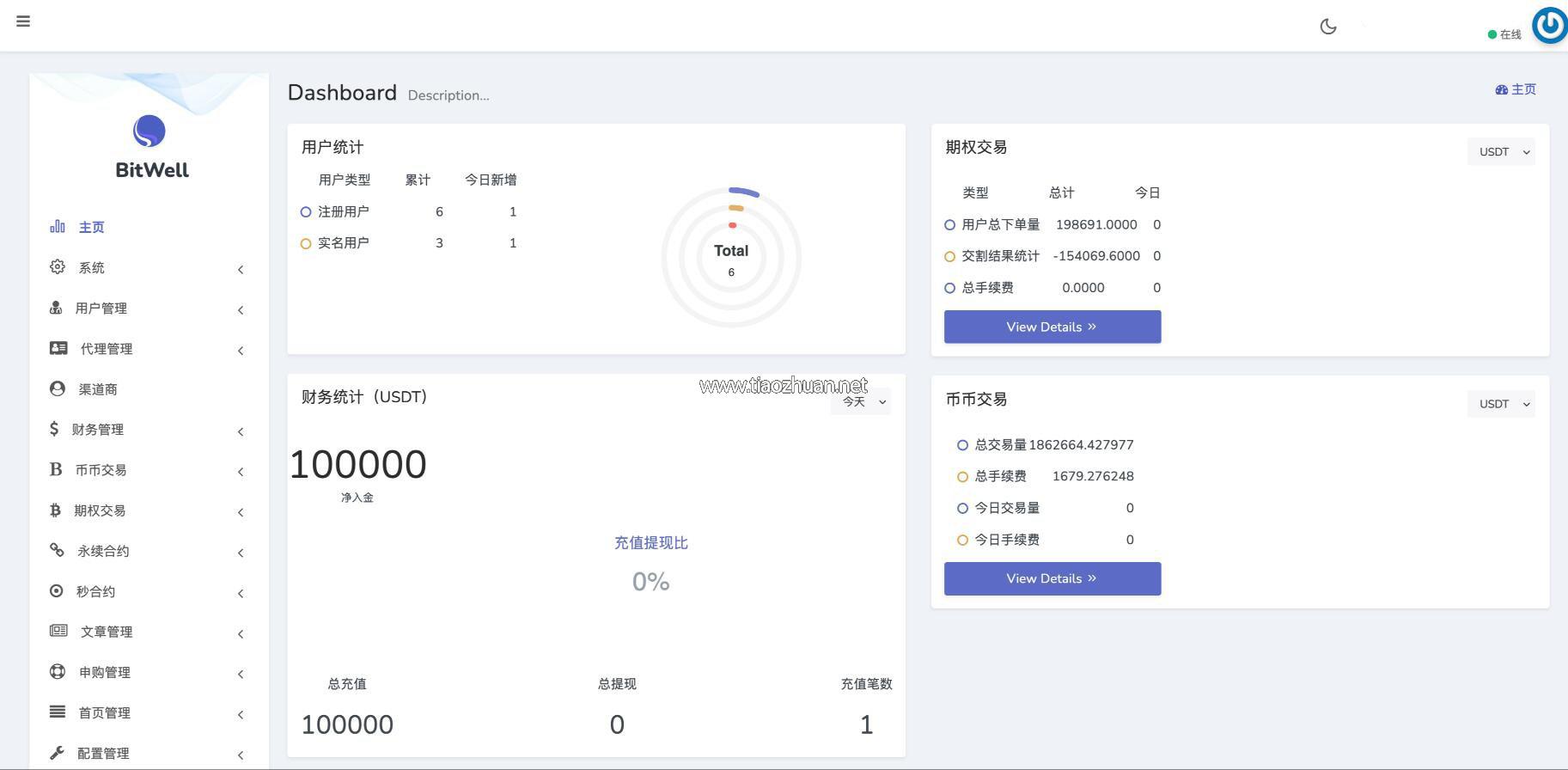
Task: Click the 在线 online status indicator
Action: click(1504, 34)
